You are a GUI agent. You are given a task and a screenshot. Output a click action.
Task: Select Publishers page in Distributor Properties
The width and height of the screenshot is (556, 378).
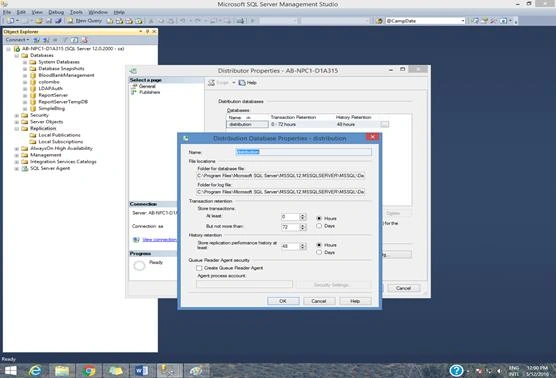[149, 92]
